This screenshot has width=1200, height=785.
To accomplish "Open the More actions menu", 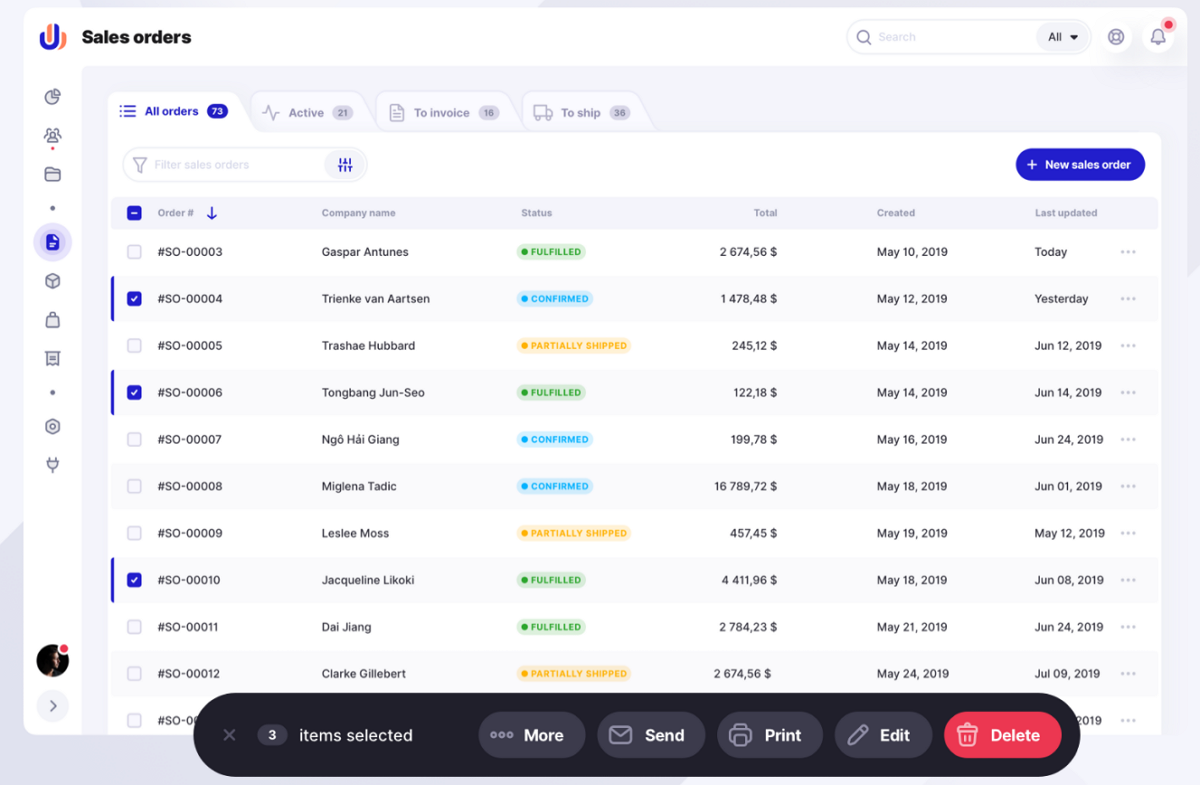I will click(532, 735).
